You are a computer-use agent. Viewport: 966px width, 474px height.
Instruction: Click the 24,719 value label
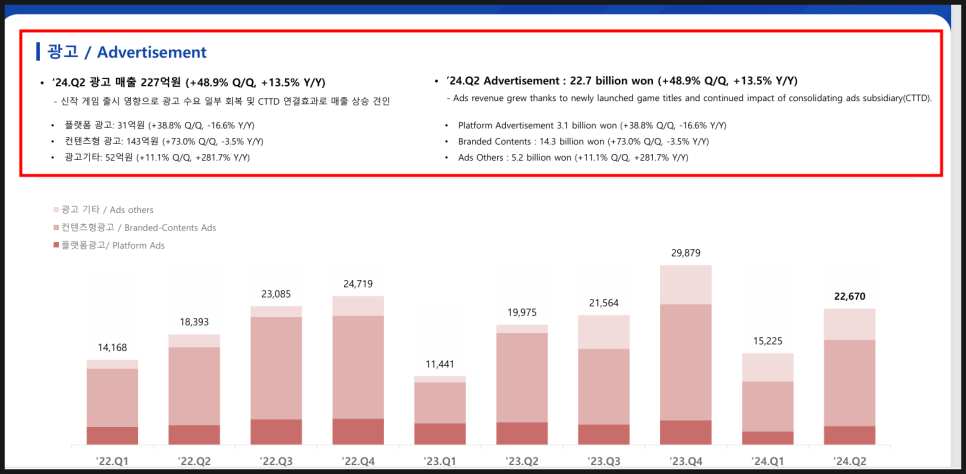358,284
